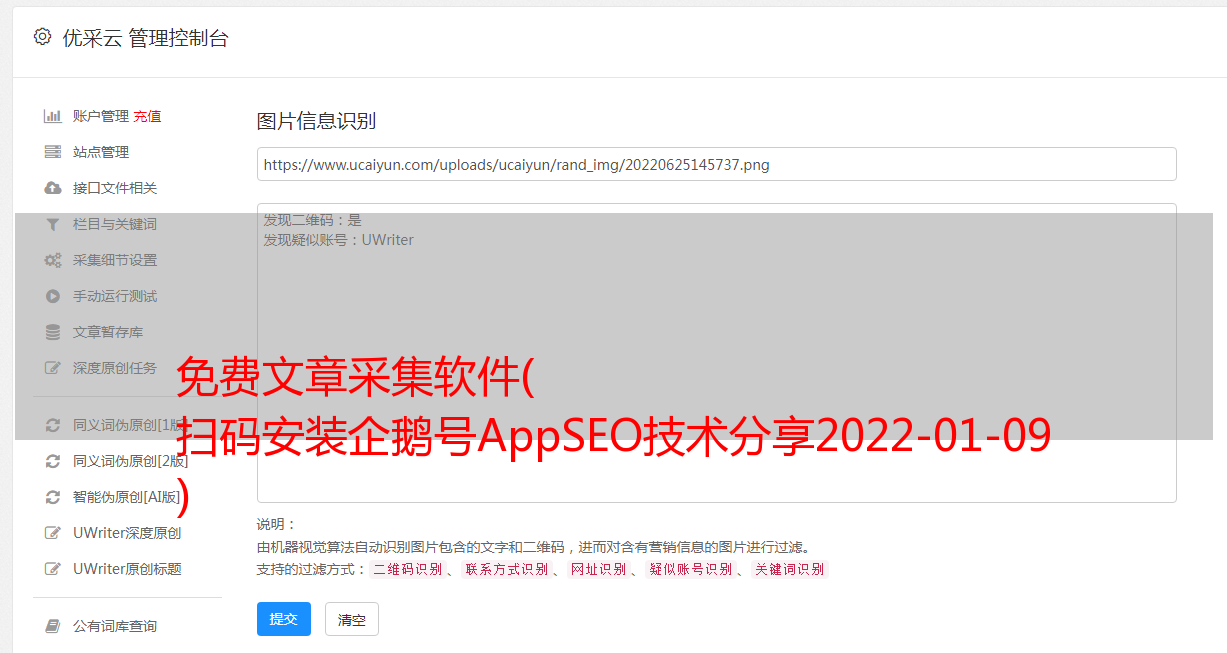
Task: Click the refresh icon for 同义词伪原创[2版]
Action: click(x=53, y=461)
